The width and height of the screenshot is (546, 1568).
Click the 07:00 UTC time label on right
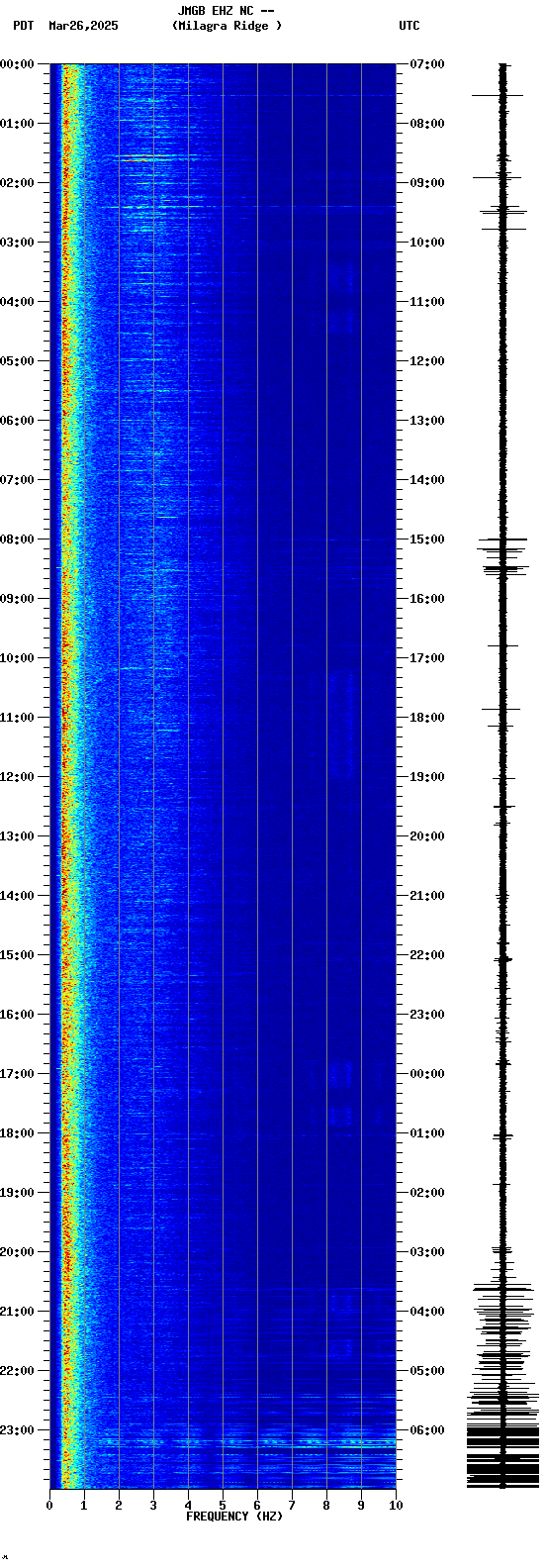pos(427,64)
